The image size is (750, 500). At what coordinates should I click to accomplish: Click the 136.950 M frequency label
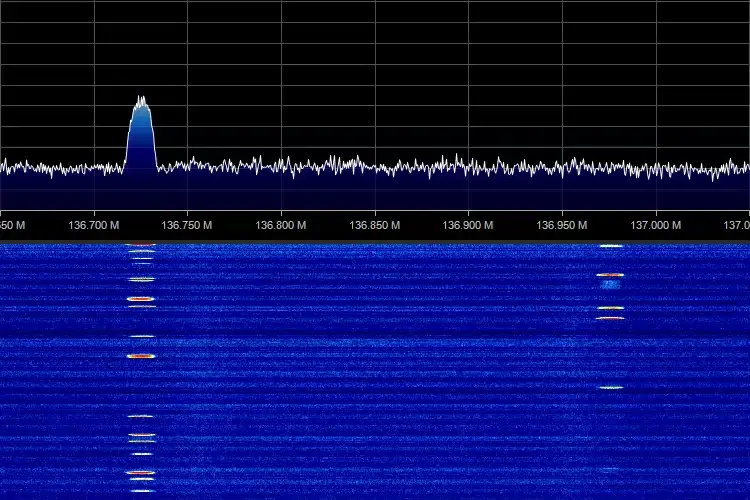coord(562,225)
